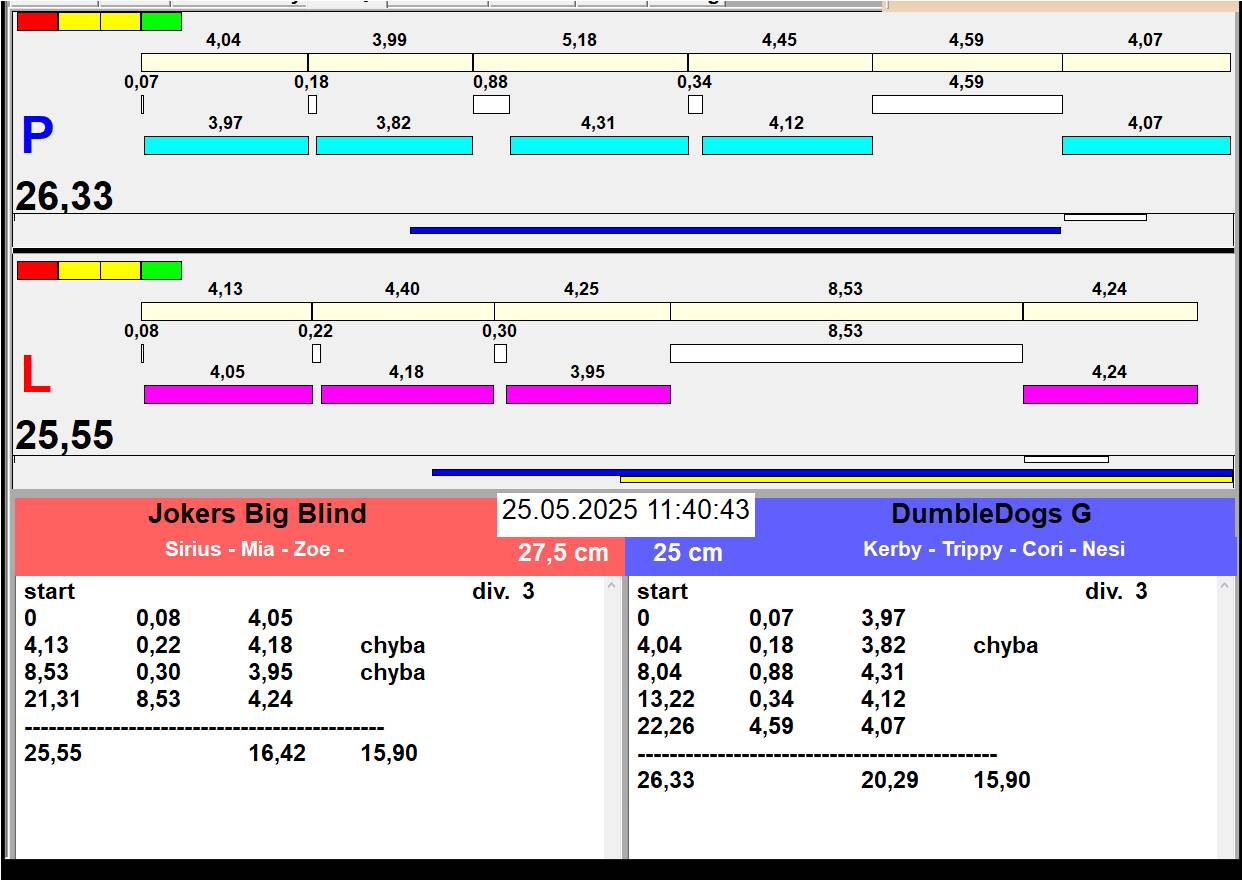Click chyba in the 4,04 row

click(x=1006, y=646)
